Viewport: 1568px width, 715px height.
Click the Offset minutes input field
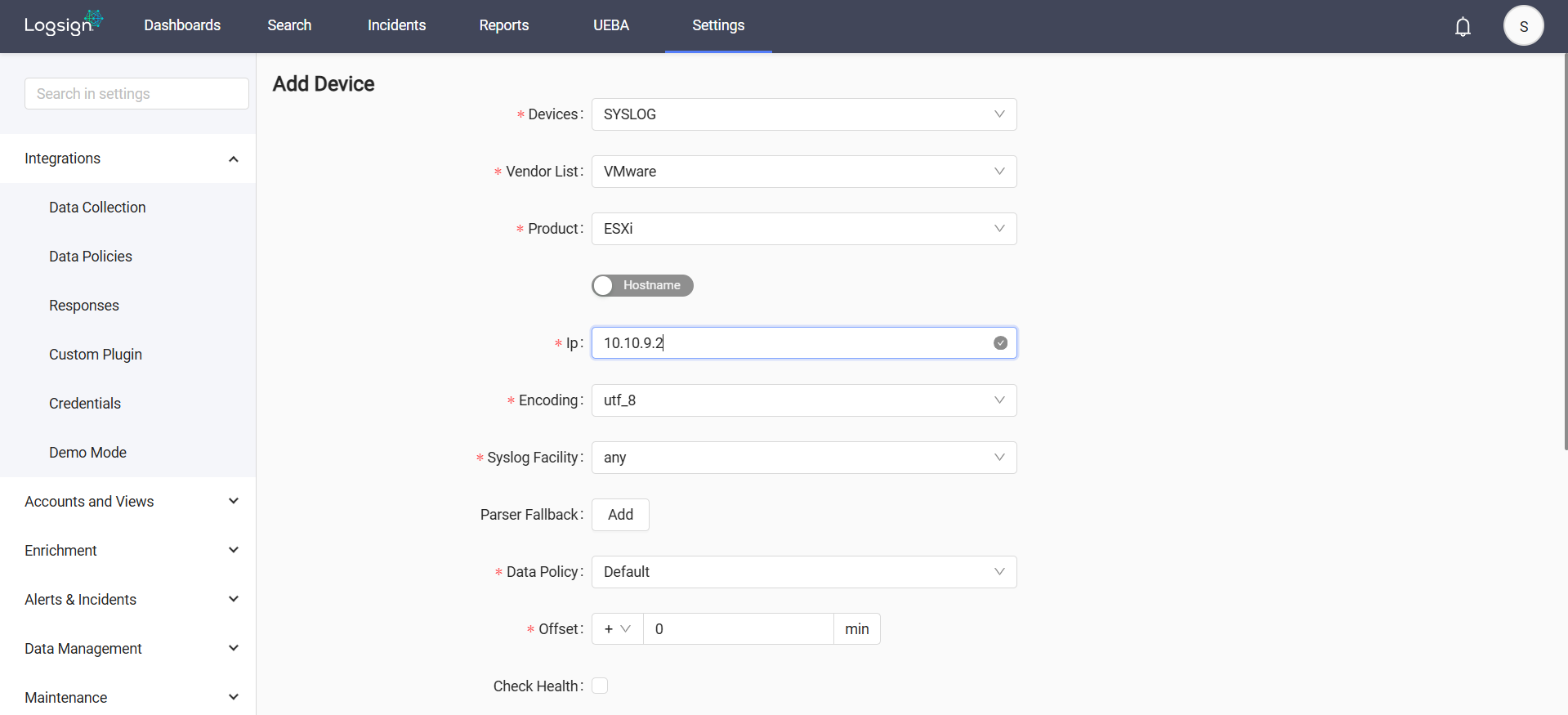tap(738, 629)
